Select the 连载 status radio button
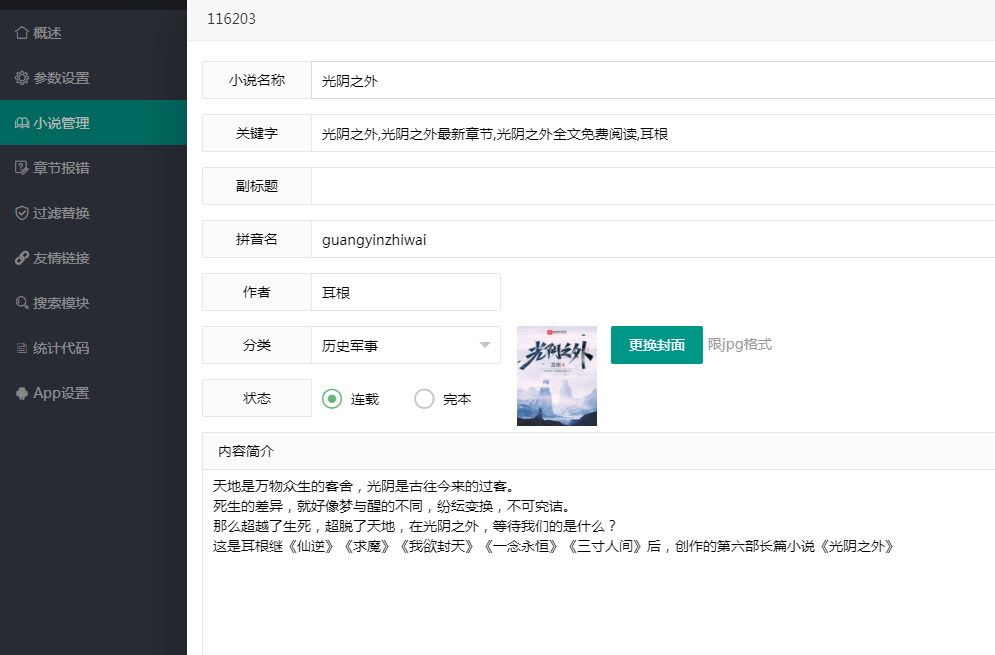Image resolution: width=995 pixels, height=655 pixels. pos(332,399)
